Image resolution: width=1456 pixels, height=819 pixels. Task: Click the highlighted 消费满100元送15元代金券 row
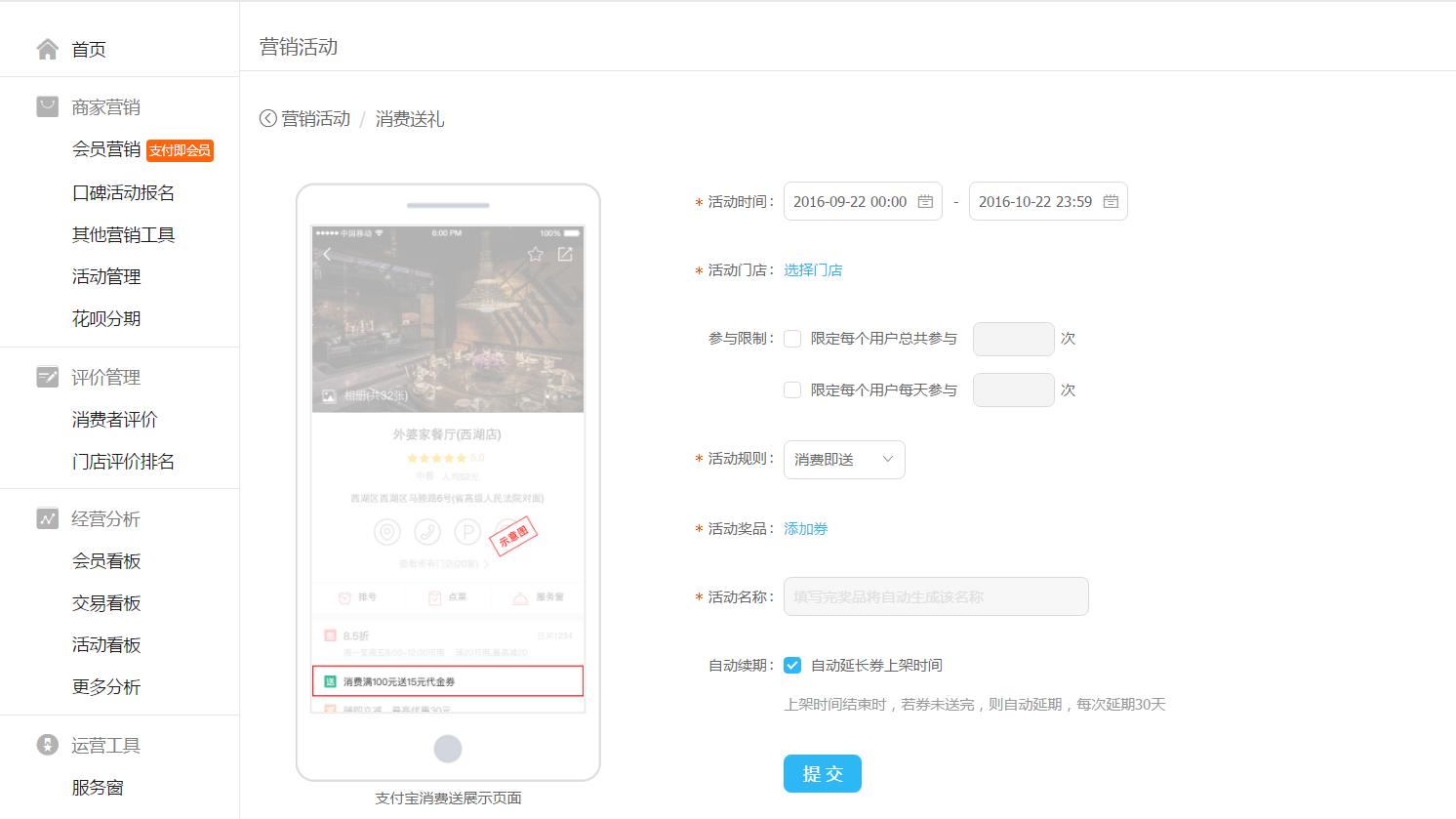(x=448, y=681)
